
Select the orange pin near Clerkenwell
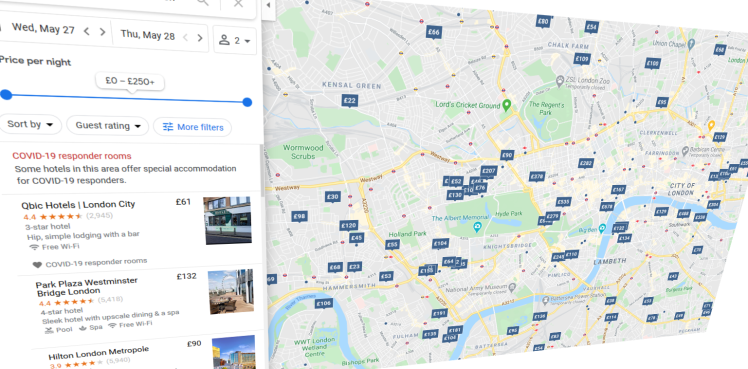pyautogui.click(x=711, y=125)
